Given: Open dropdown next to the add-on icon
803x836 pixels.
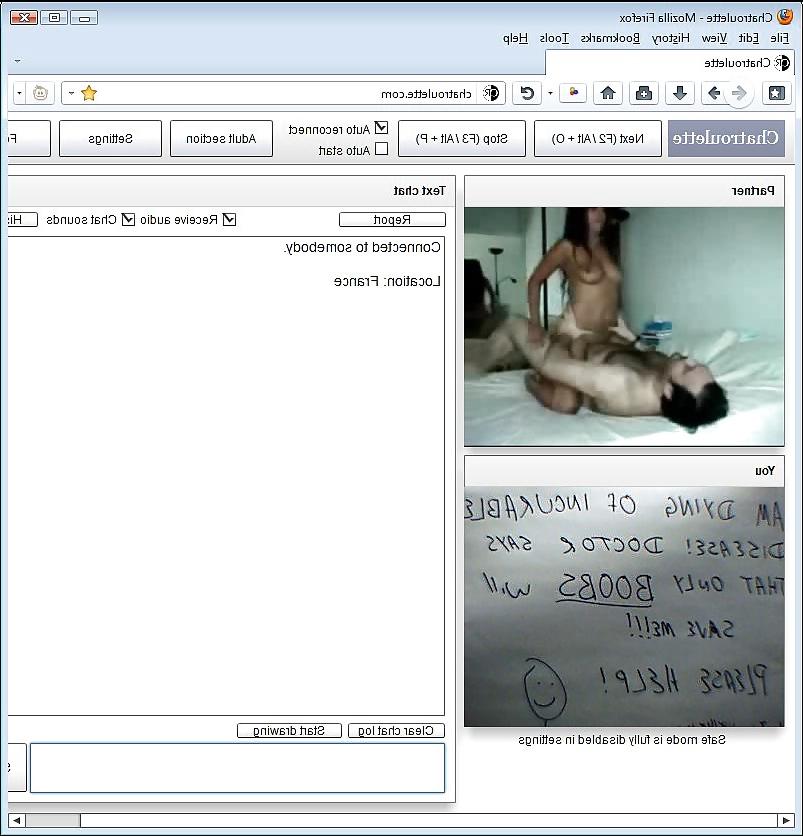Looking at the screenshot, I should 550,94.
